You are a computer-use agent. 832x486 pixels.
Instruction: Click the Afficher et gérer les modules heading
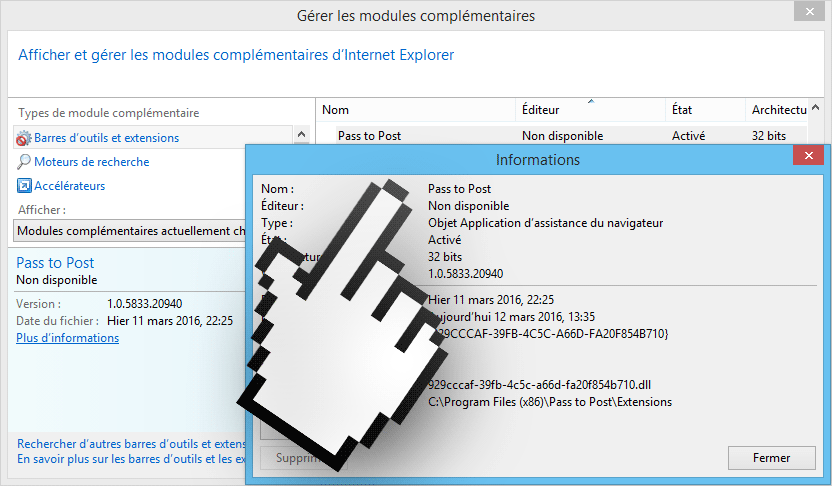coord(236,55)
